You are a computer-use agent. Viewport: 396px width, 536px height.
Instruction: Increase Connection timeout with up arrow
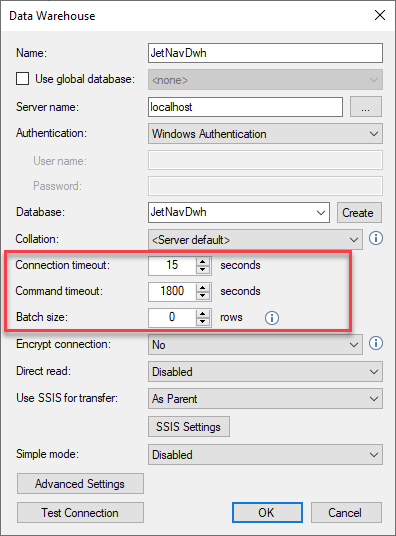tap(203, 262)
